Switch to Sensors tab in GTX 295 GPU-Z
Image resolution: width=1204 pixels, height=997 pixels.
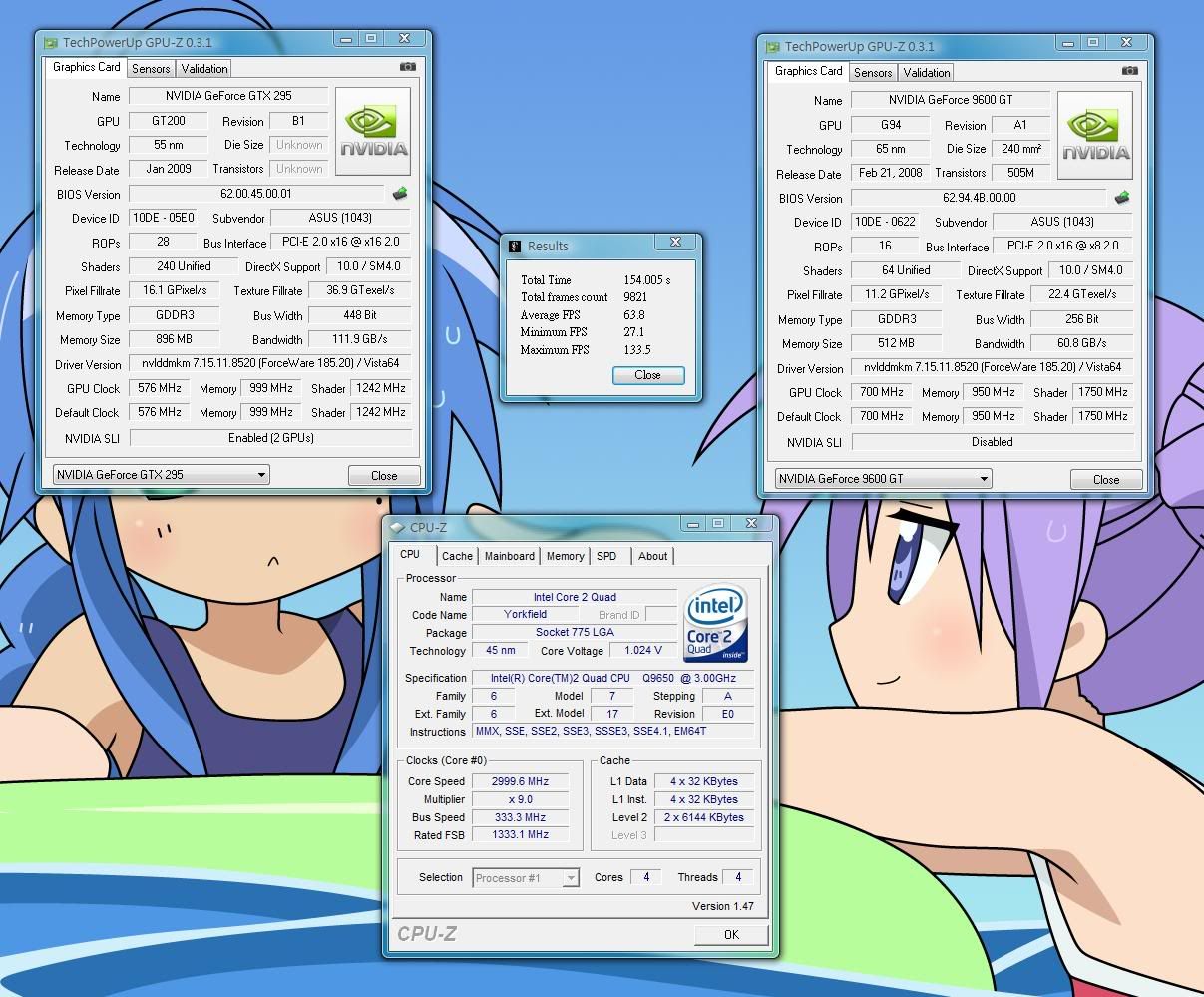(151, 69)
